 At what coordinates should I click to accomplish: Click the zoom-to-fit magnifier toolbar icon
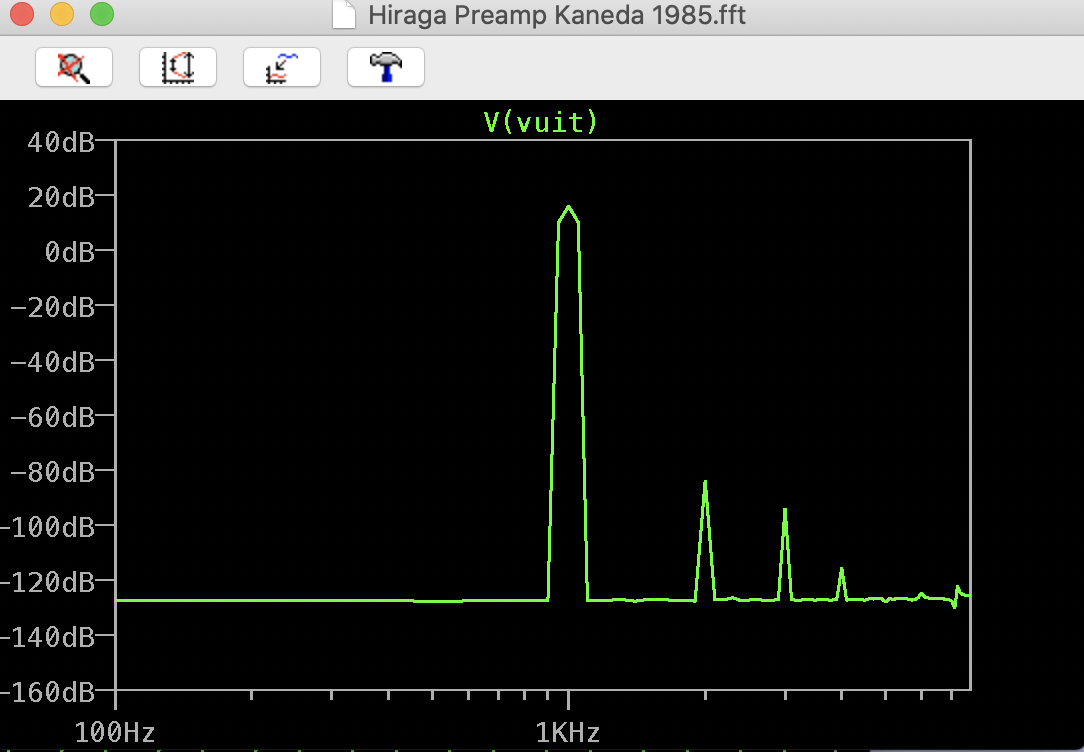click(74, 67)
